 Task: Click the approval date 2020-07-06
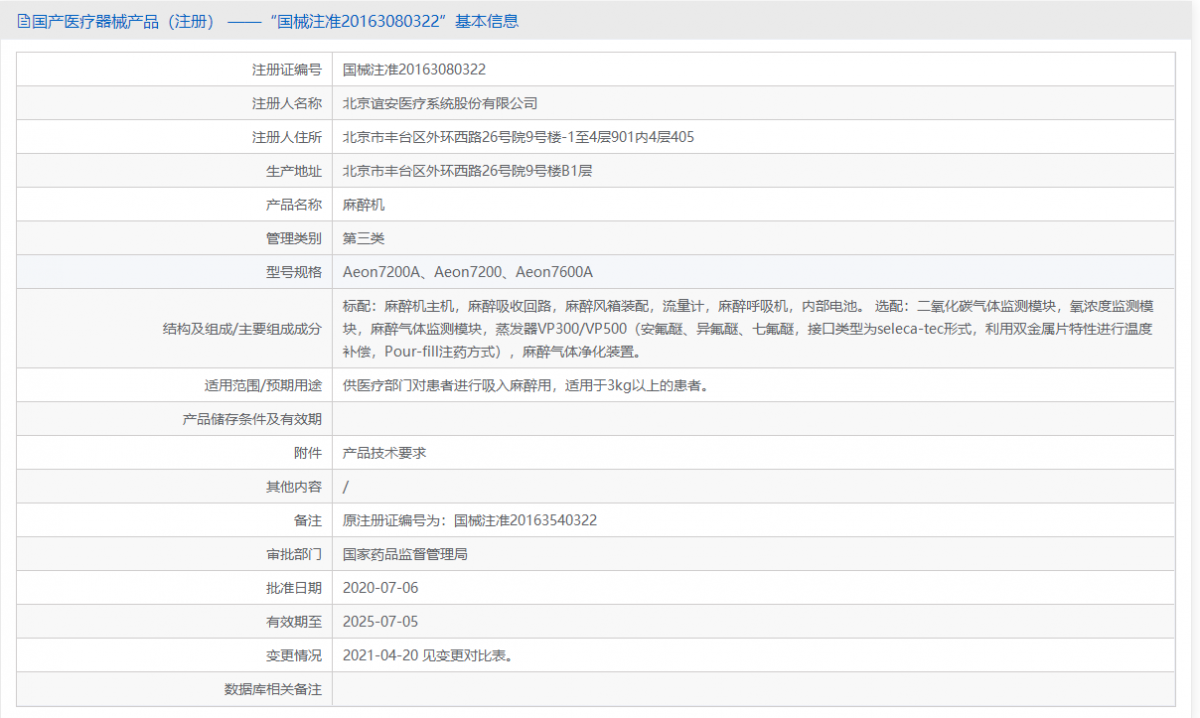pyautogui.click(x=380, y=588)
